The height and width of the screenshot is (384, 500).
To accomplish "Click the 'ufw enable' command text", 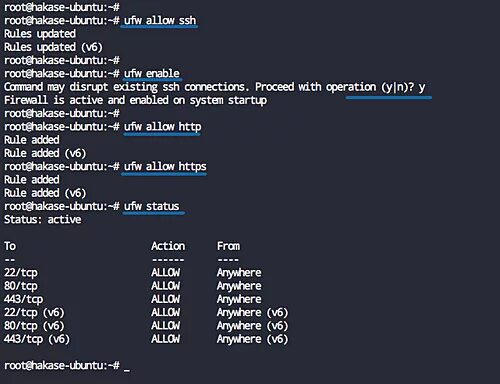I will [152, 74].
